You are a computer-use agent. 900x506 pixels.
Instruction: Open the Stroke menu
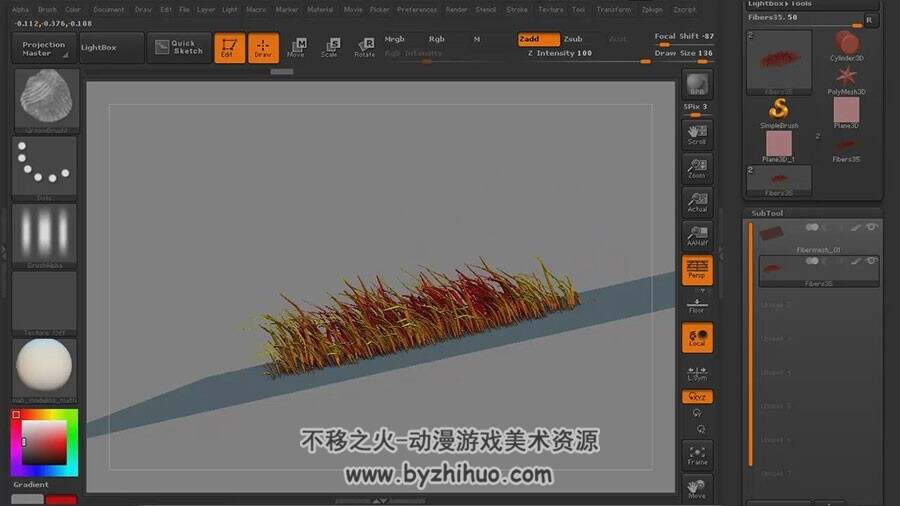point(517,10)
